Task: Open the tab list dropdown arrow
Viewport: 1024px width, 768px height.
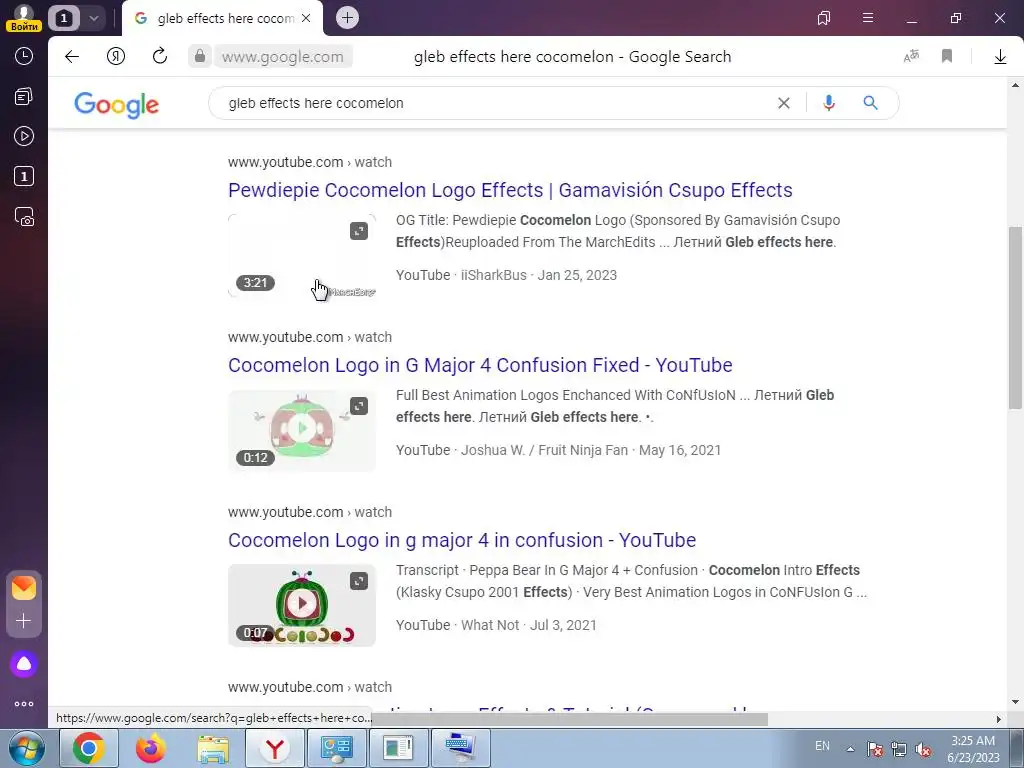Action: (x=93, y=18)
